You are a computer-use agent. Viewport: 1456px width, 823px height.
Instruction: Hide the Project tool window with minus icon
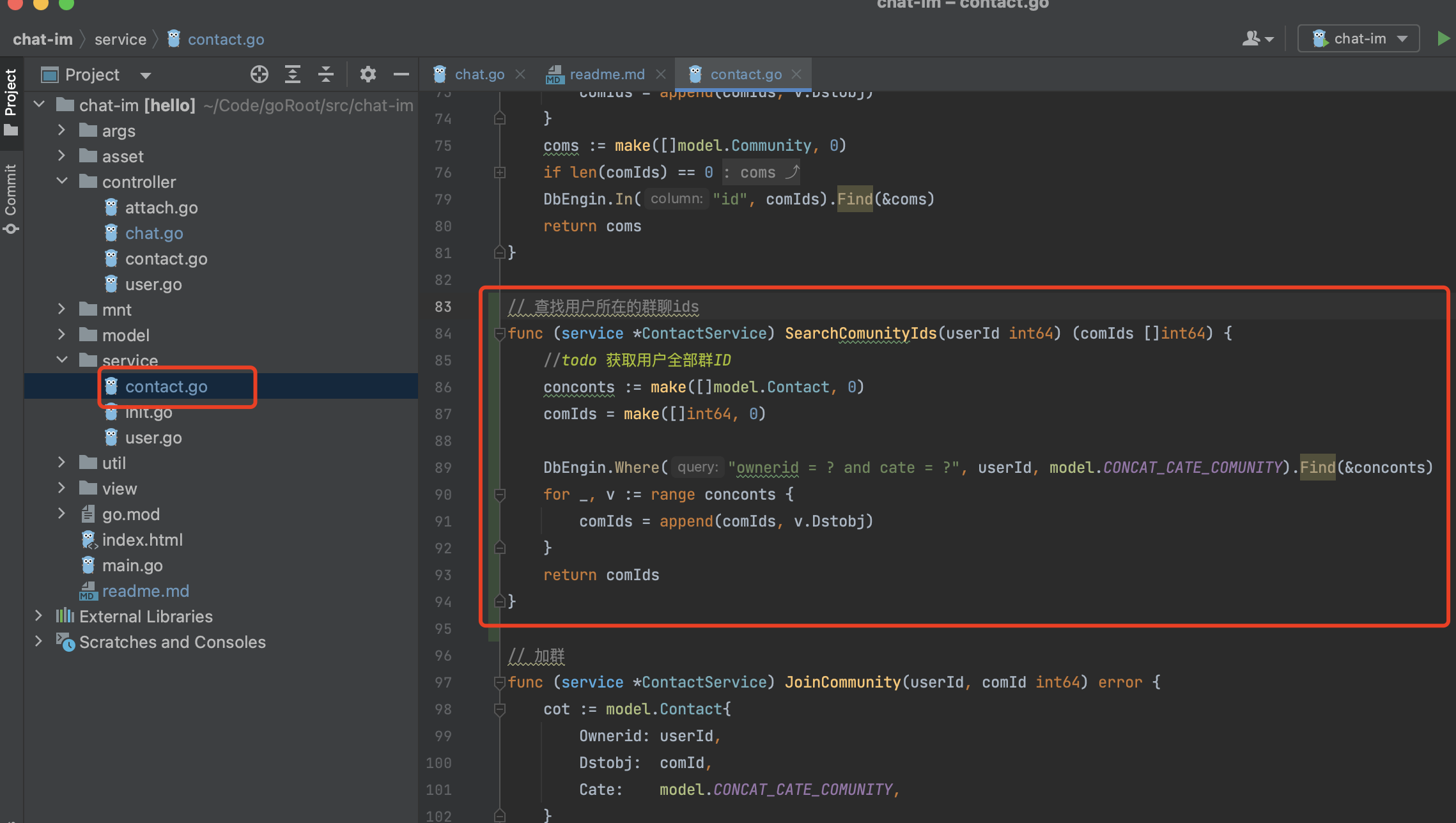point(401,75)
